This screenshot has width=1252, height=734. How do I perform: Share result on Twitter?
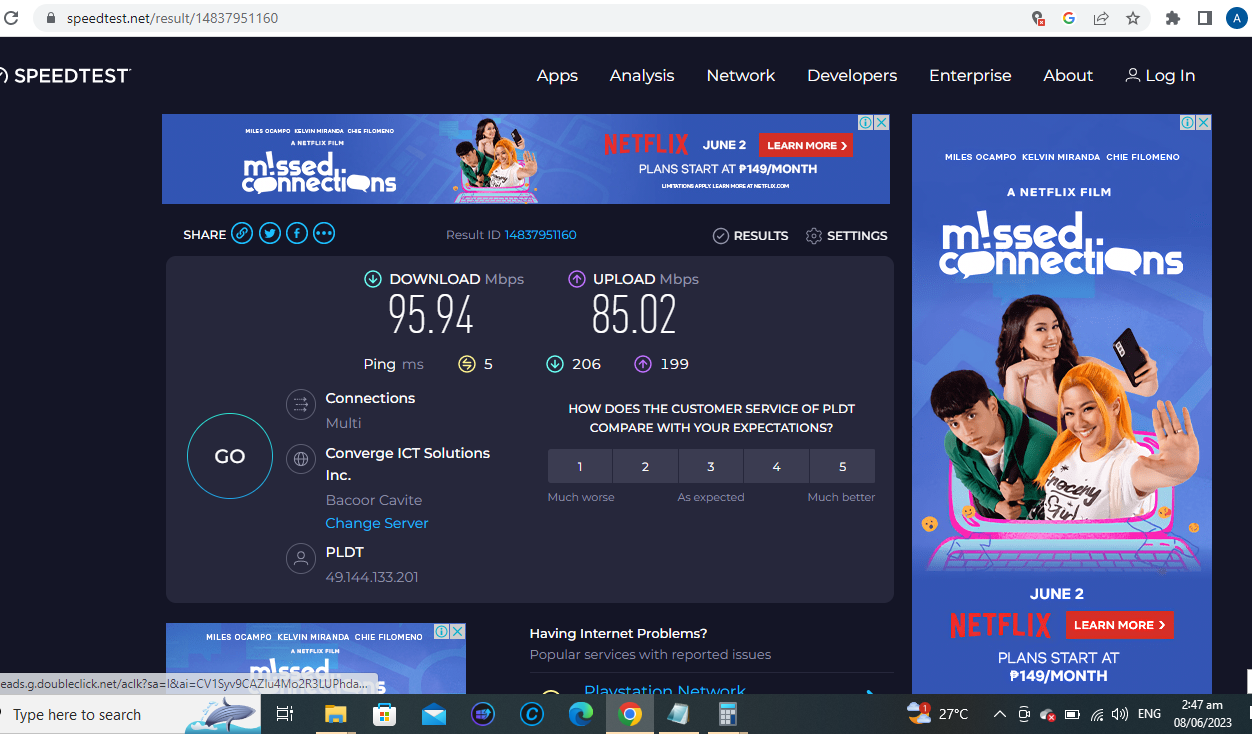click(x=270, y=234)
